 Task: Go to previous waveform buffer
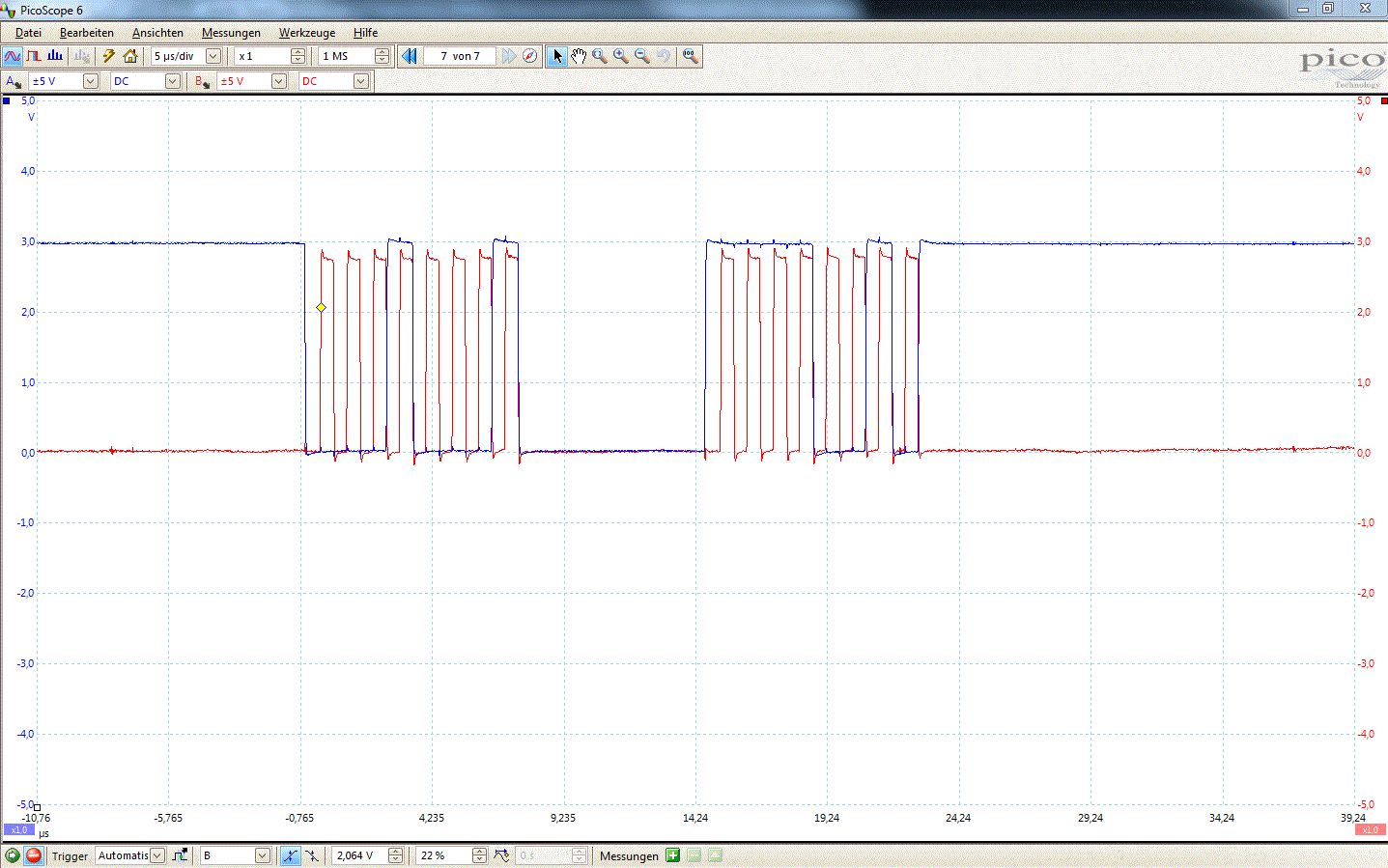[410, 56]
